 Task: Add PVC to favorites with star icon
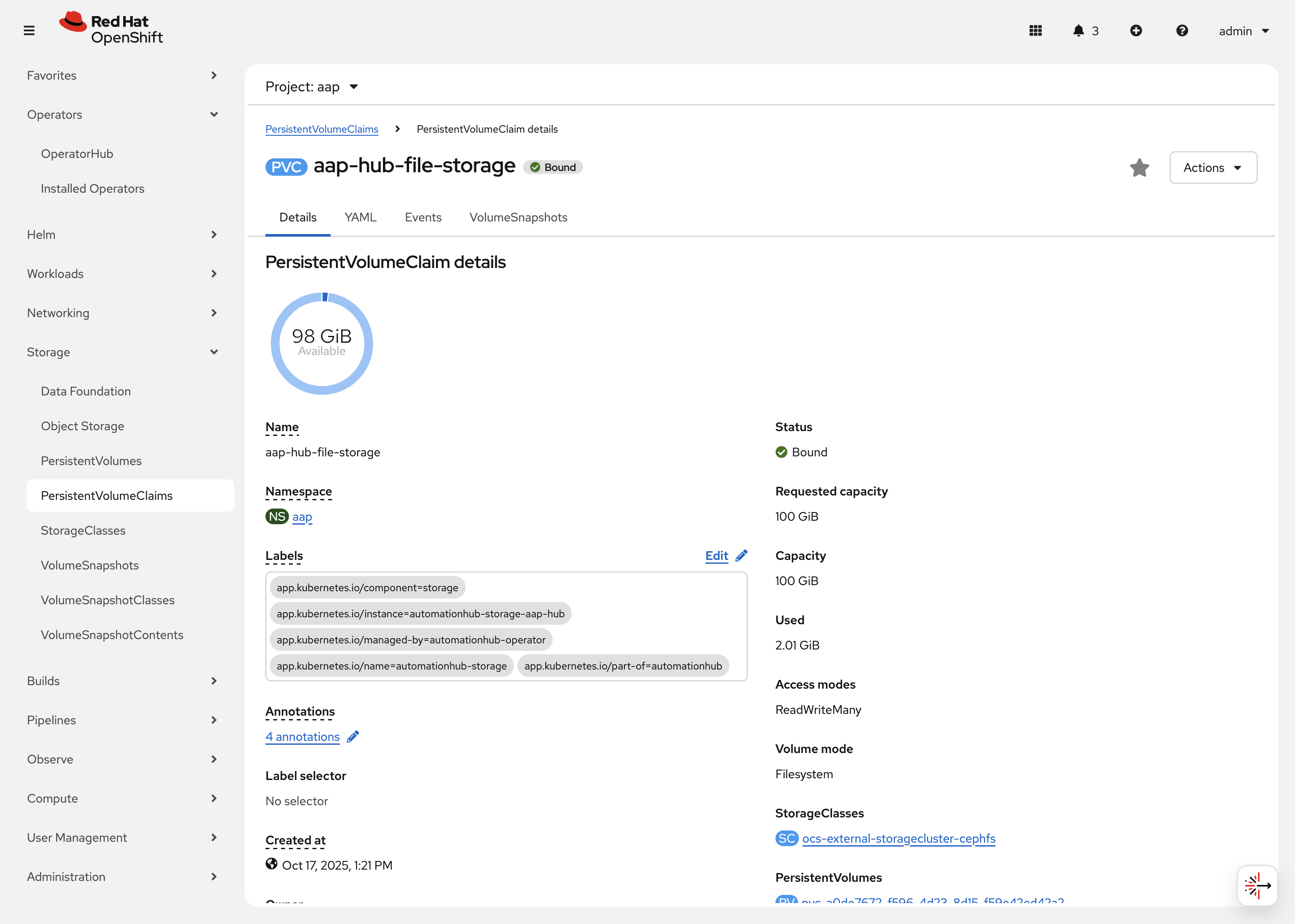[x=1139, y=167]
